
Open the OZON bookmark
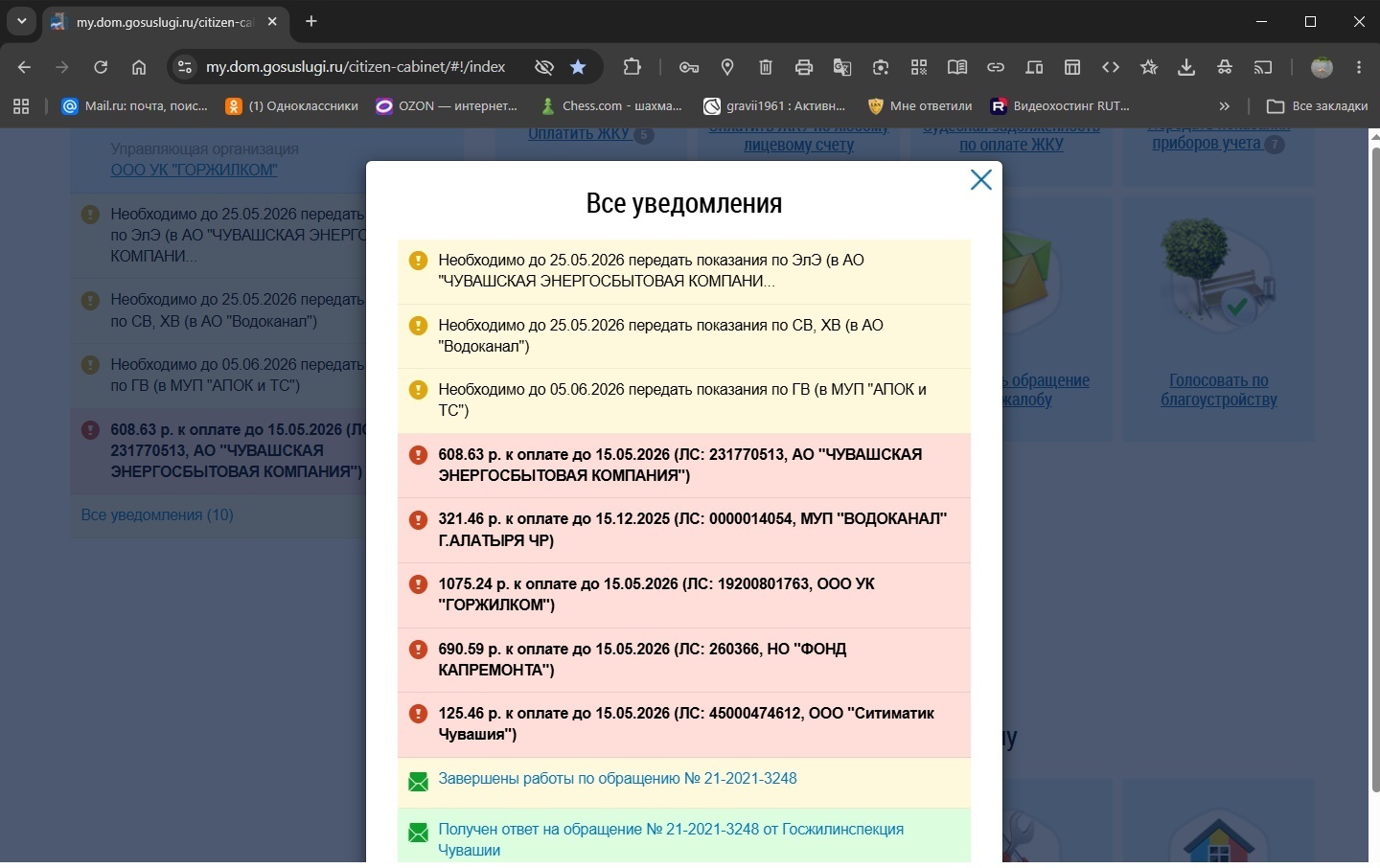click(447, 106)
